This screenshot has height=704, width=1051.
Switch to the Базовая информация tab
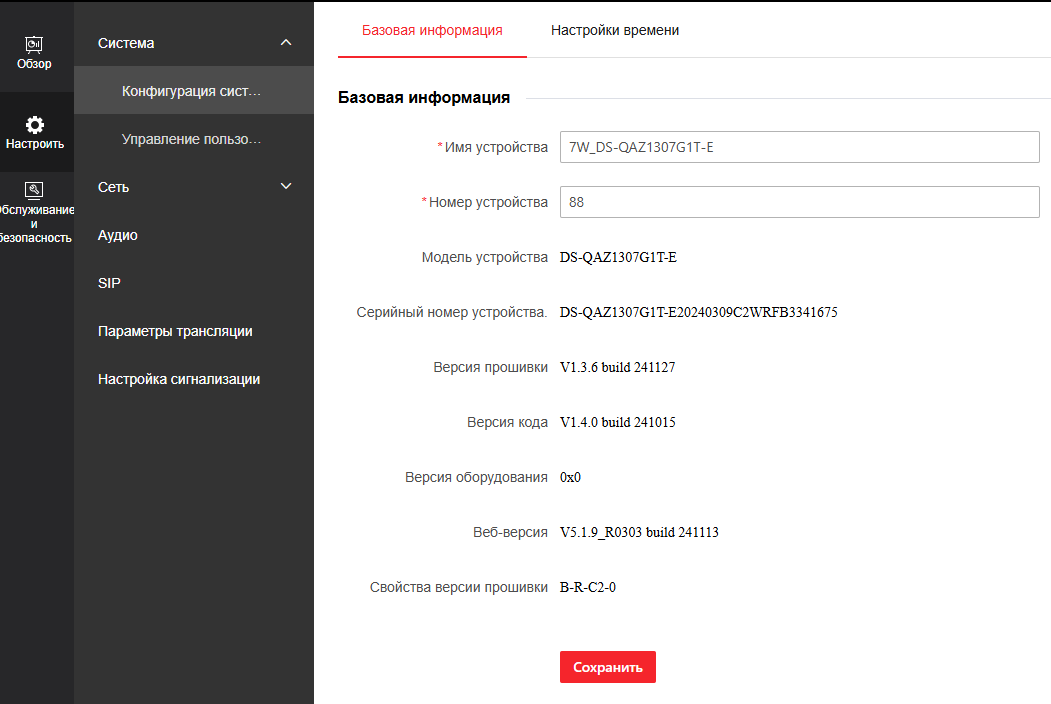(x=432, y=30)
